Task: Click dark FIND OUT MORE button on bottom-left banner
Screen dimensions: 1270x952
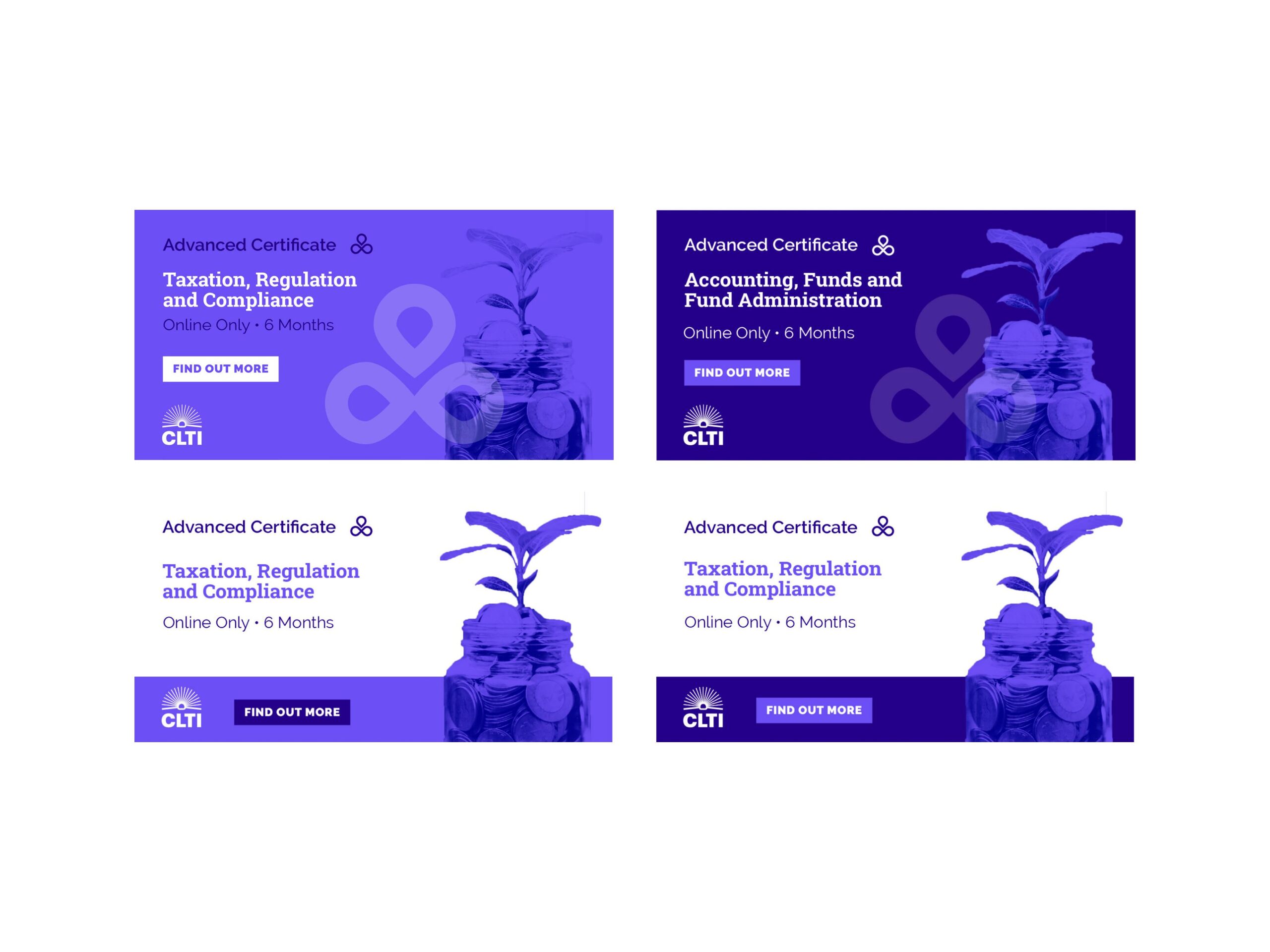Action: click(x=292, y=712)
